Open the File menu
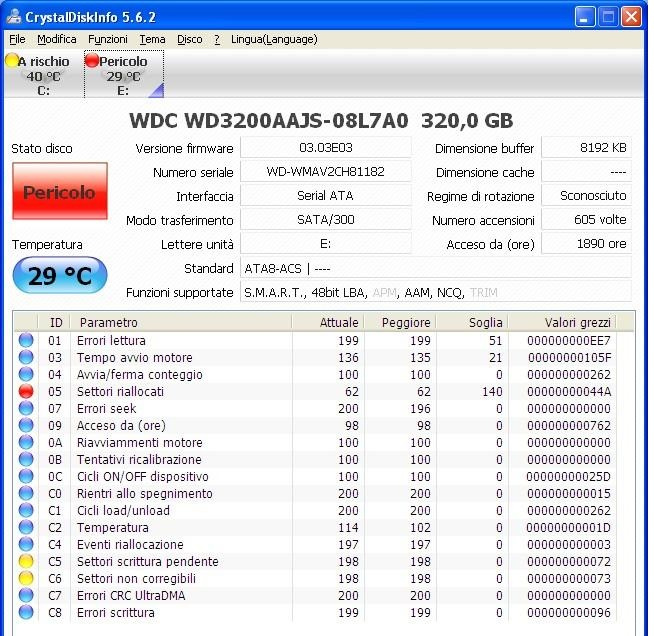The height and width of the screenshot is (636, 654). [17, 39]
